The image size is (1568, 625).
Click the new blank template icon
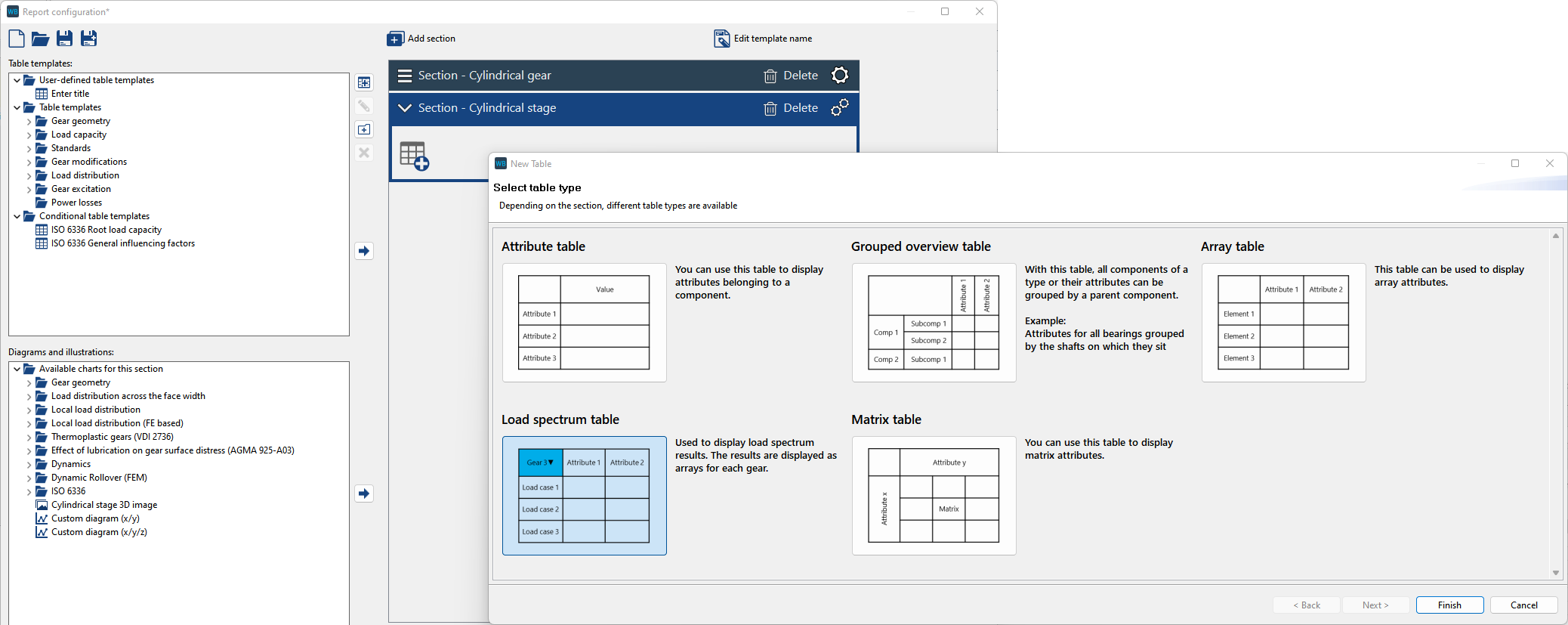(17, 39)
